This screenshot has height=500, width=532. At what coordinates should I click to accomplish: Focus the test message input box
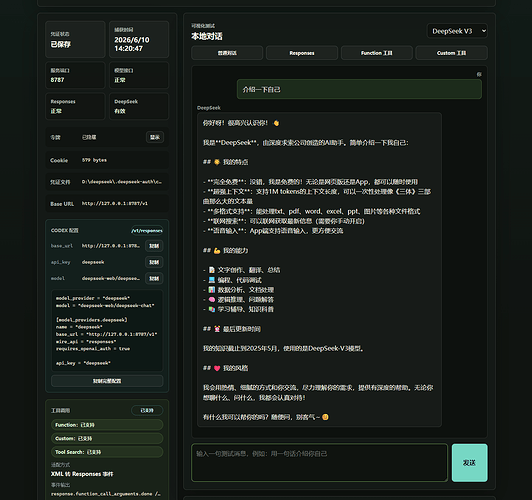pos(320,463)
